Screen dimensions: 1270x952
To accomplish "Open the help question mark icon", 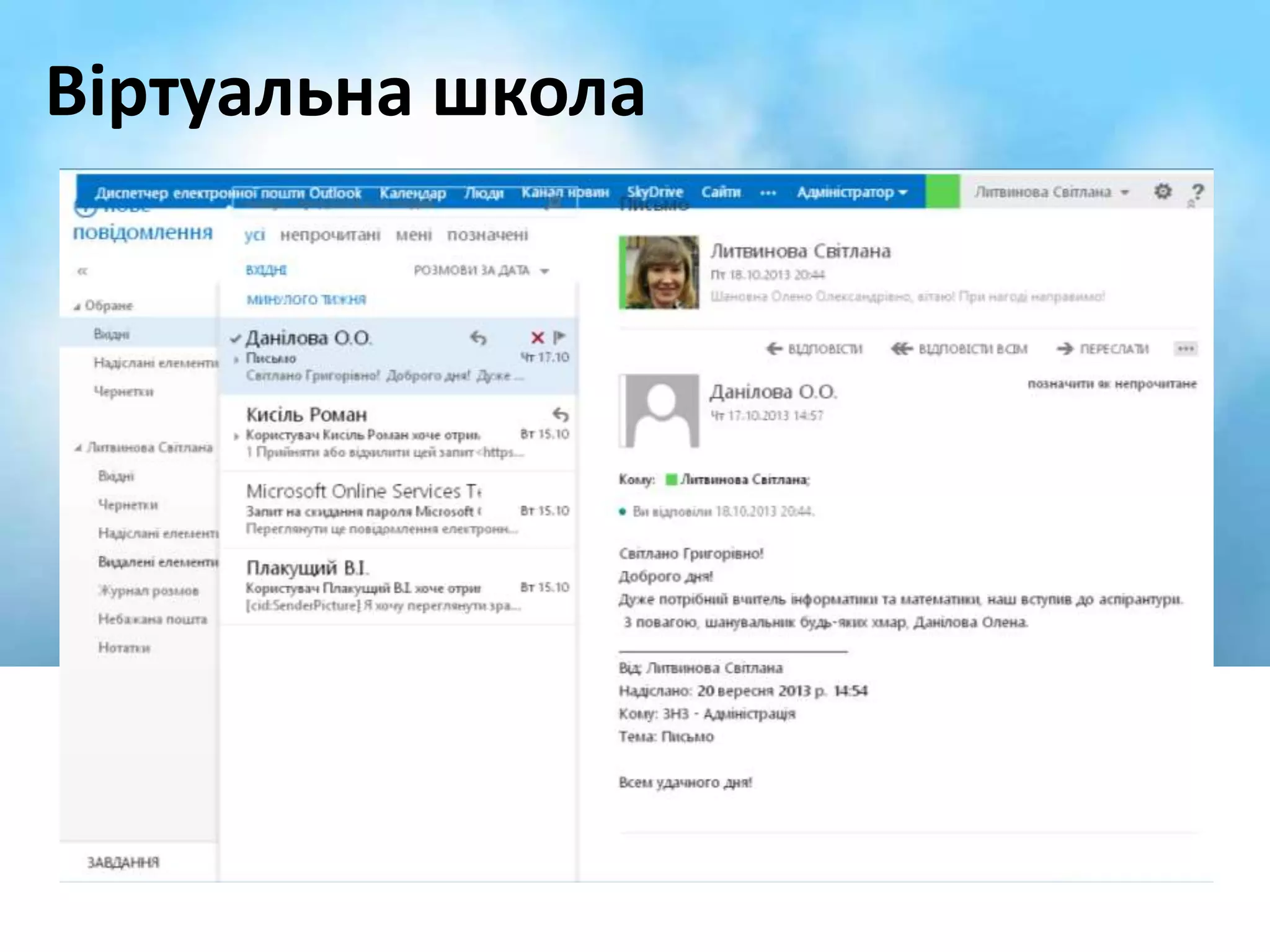I will tap(1197, 192).
